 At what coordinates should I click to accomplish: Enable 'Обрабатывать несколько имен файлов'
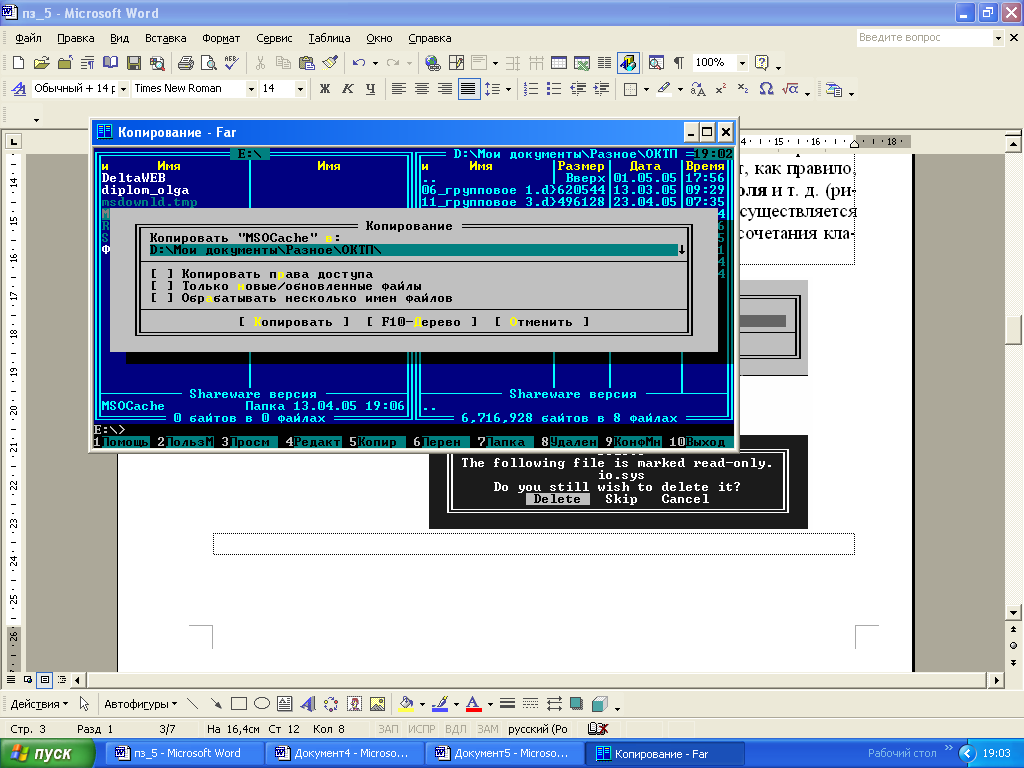pos(162,298)
